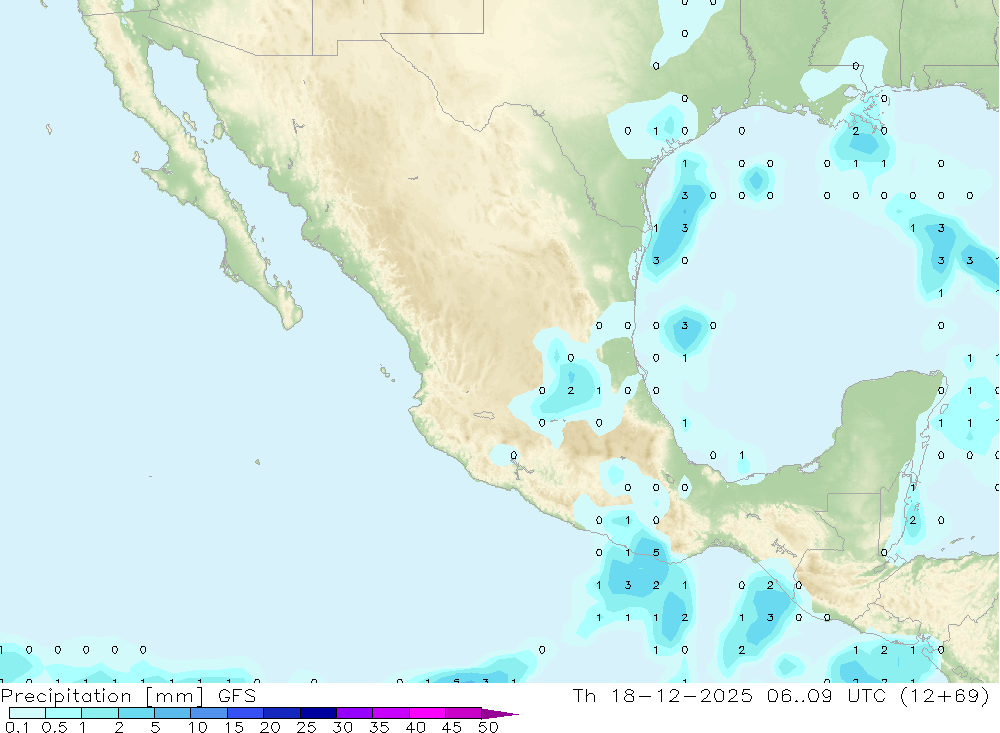Click the 45–50 mm legend color swatch
The width and height of the screenshot is (1000, 733).
(464, 713)
